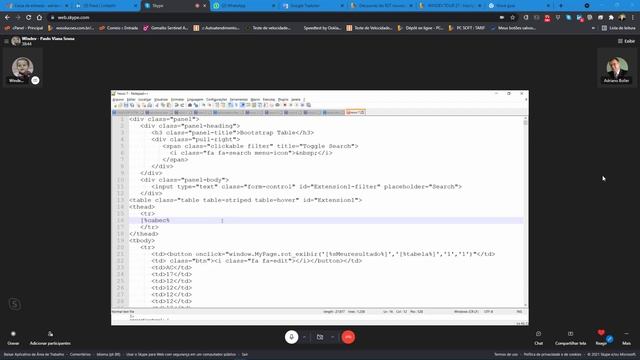
Task: Open the camera options arrow
Action: 333,337
